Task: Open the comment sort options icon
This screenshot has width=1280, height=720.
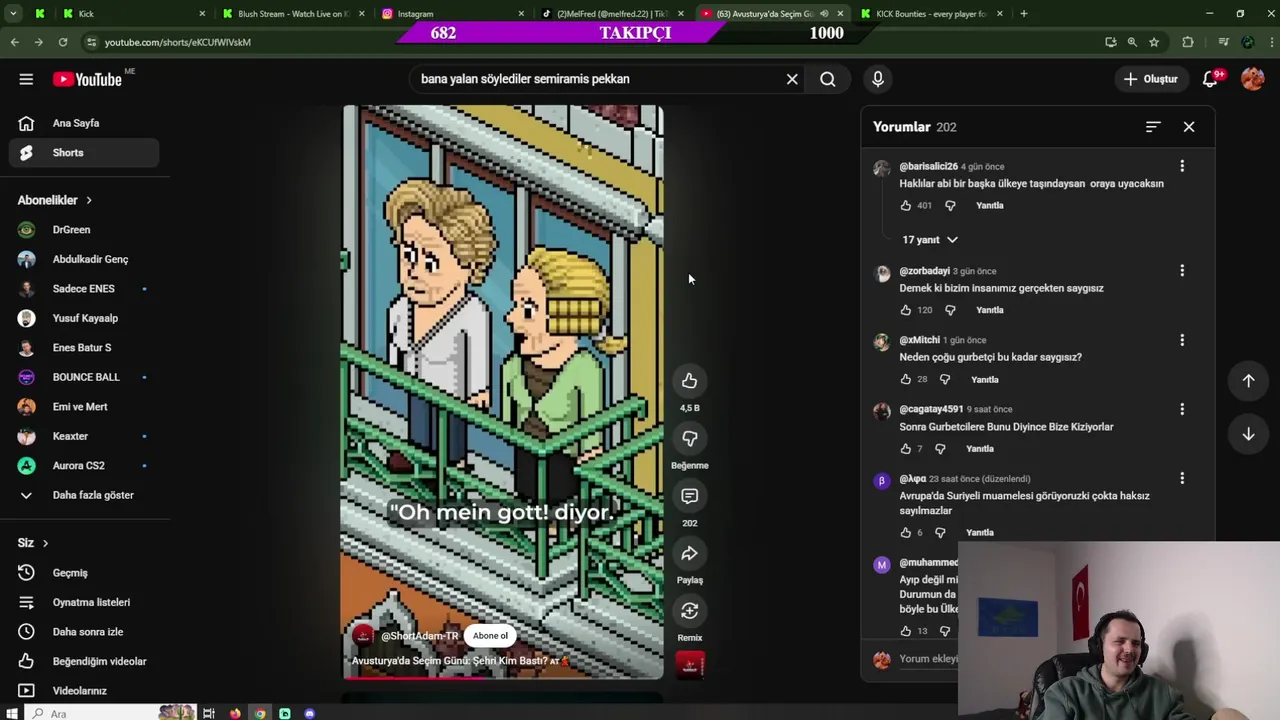Action: 1153,127
